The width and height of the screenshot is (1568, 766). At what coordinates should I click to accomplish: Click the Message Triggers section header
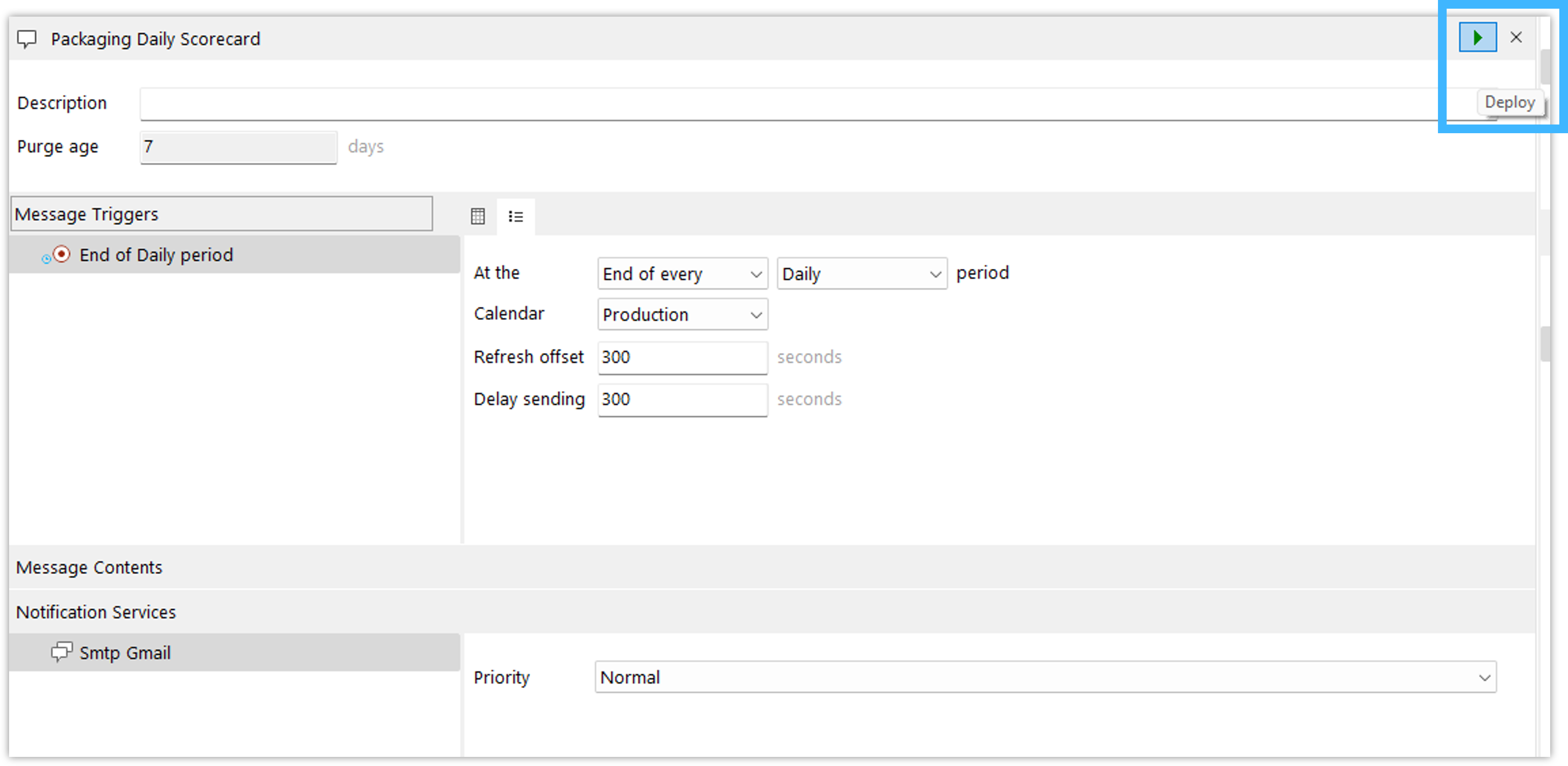tap(222, 214)
